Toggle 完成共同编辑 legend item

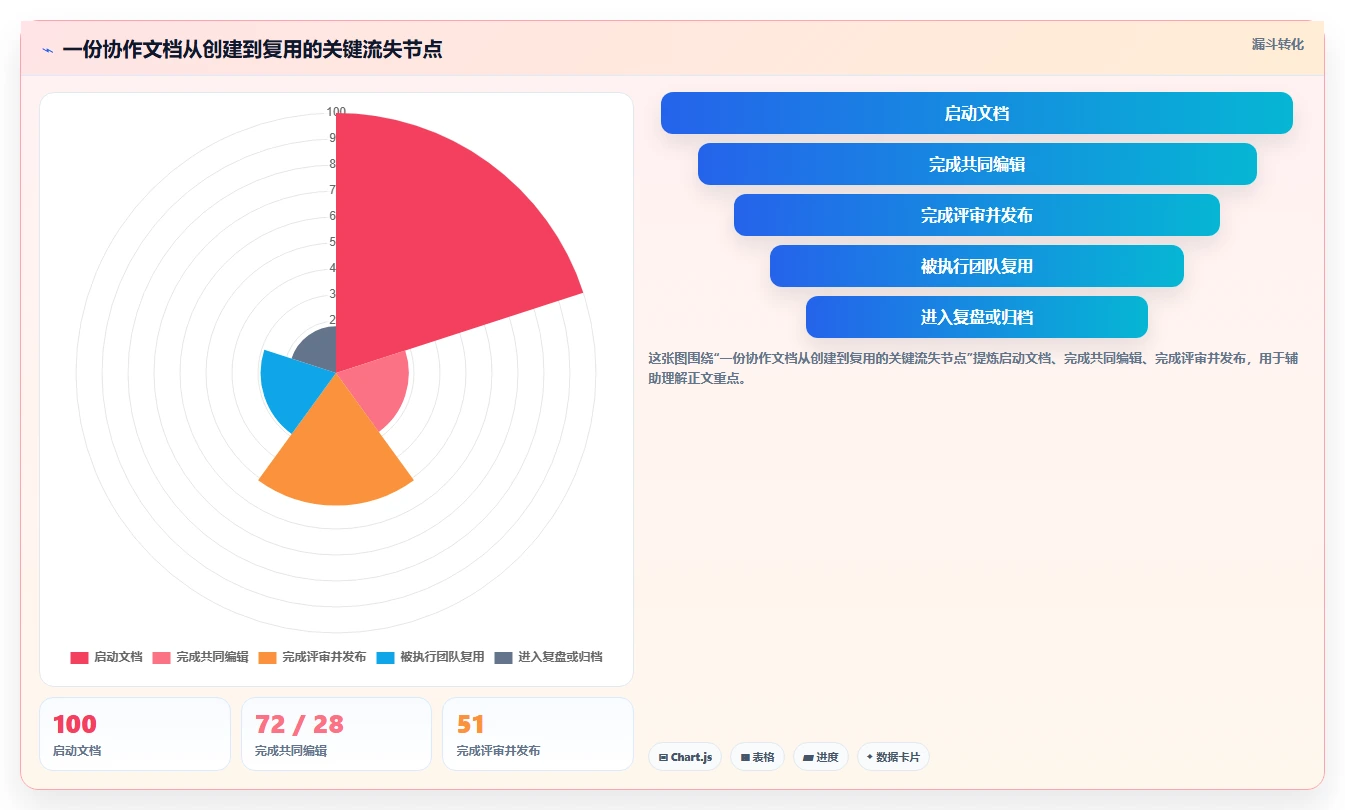[200, 657]
